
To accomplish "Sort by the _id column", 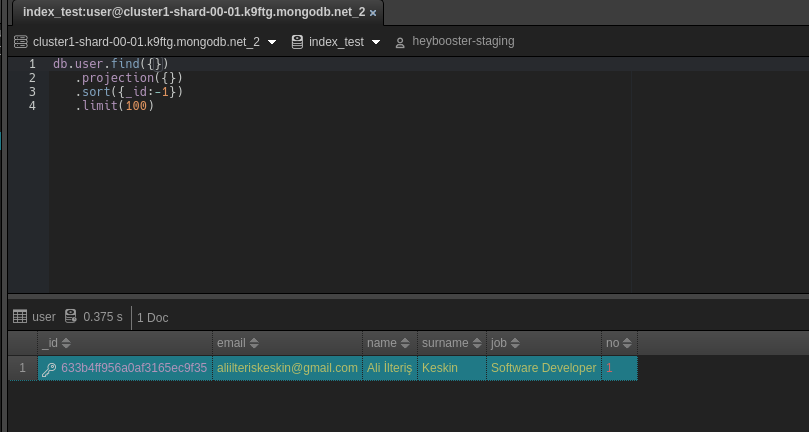I will [x=66, y=343].
